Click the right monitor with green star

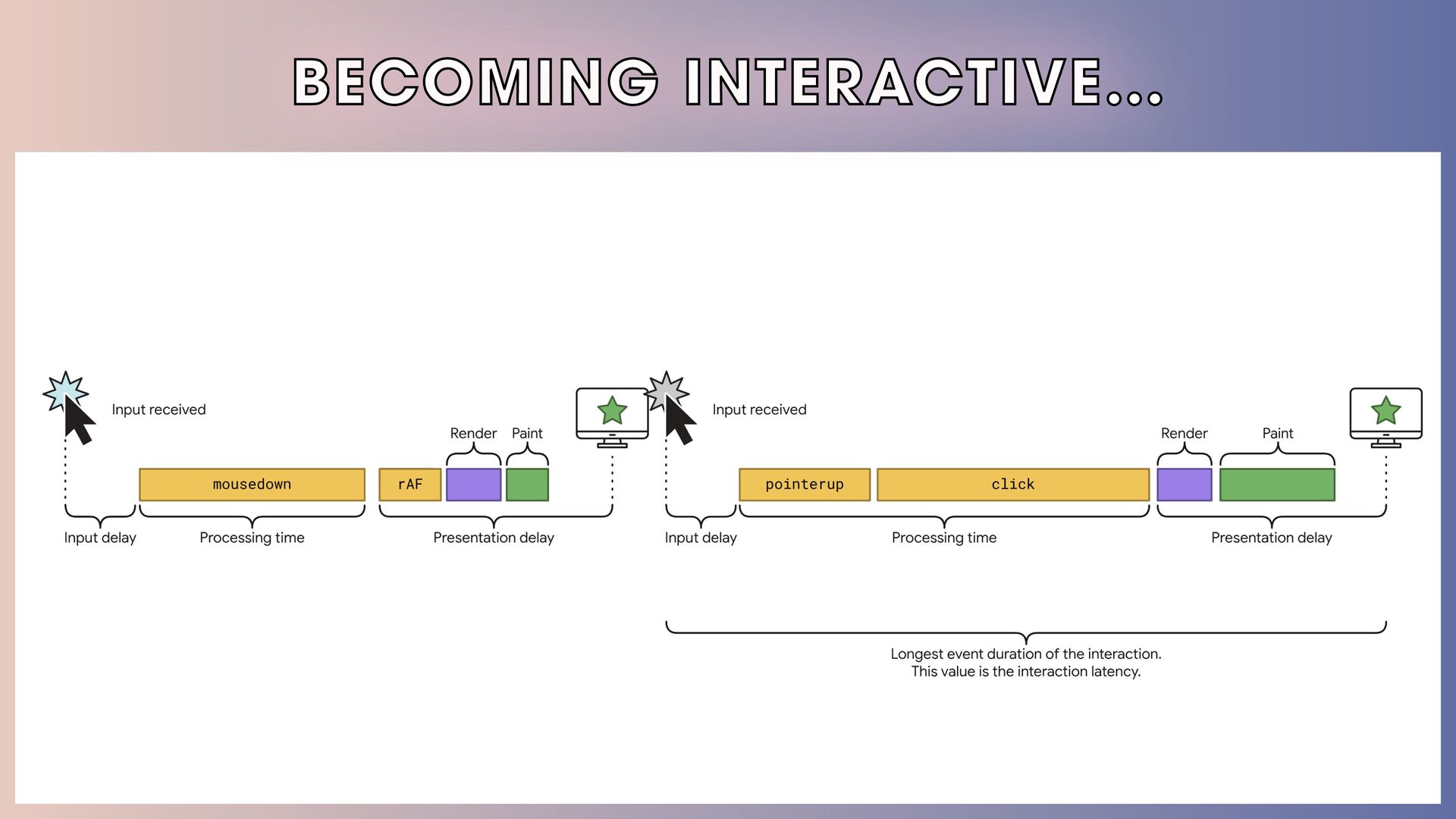[1385, 416]
